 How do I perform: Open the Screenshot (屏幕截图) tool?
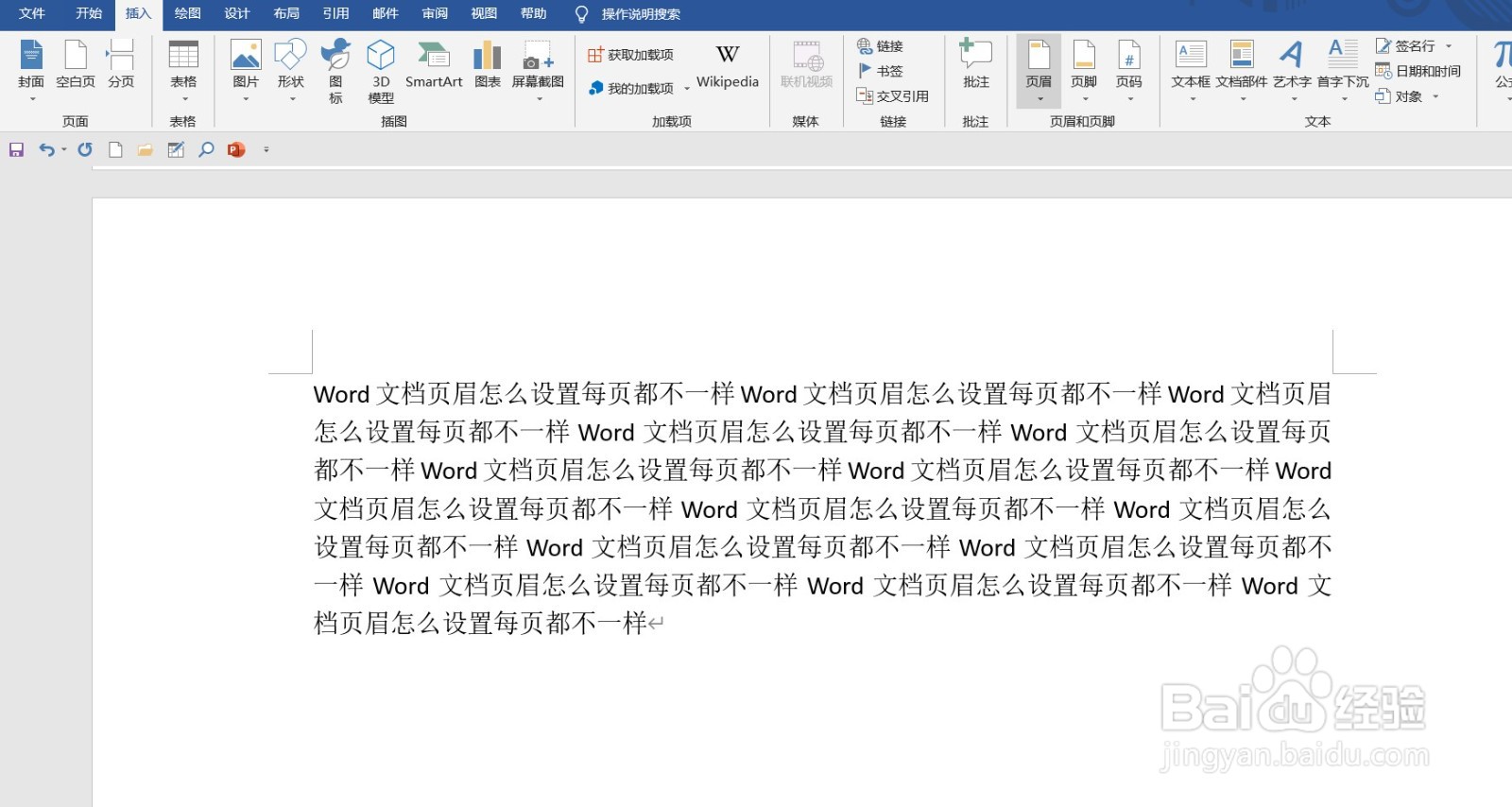[x=538, y=70]
